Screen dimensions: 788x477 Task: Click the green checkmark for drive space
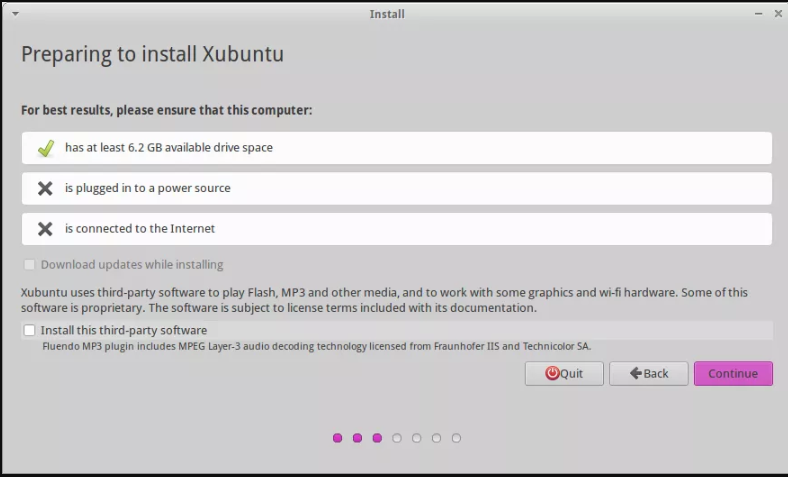[46, 148]
